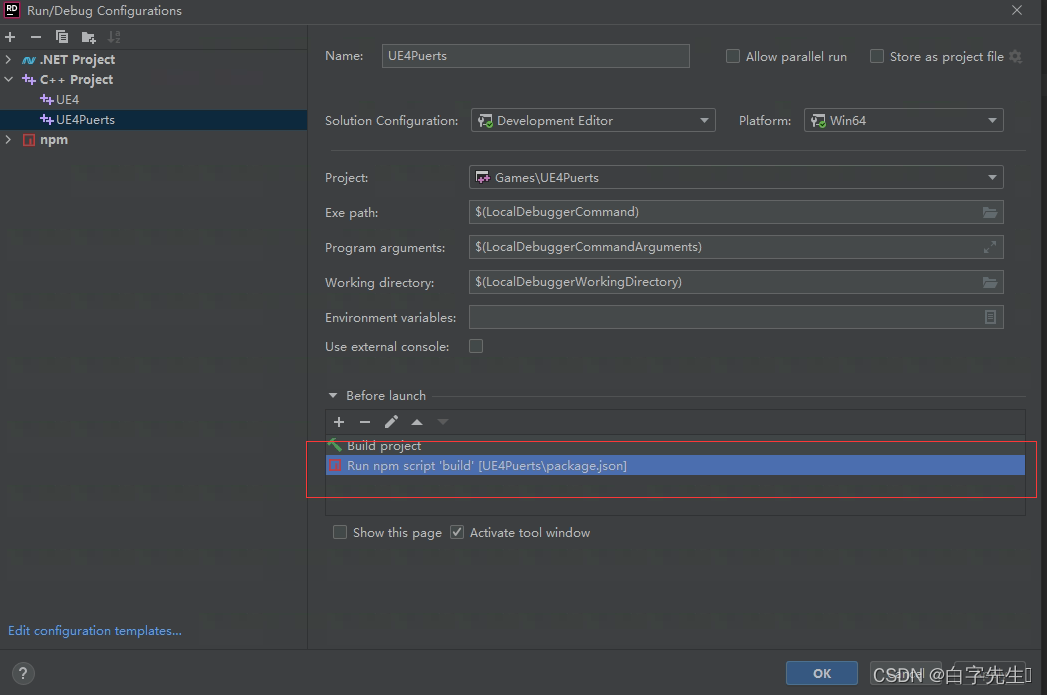
Task: Click the Rider logo in title bar
Action: (x=12, y=10)
